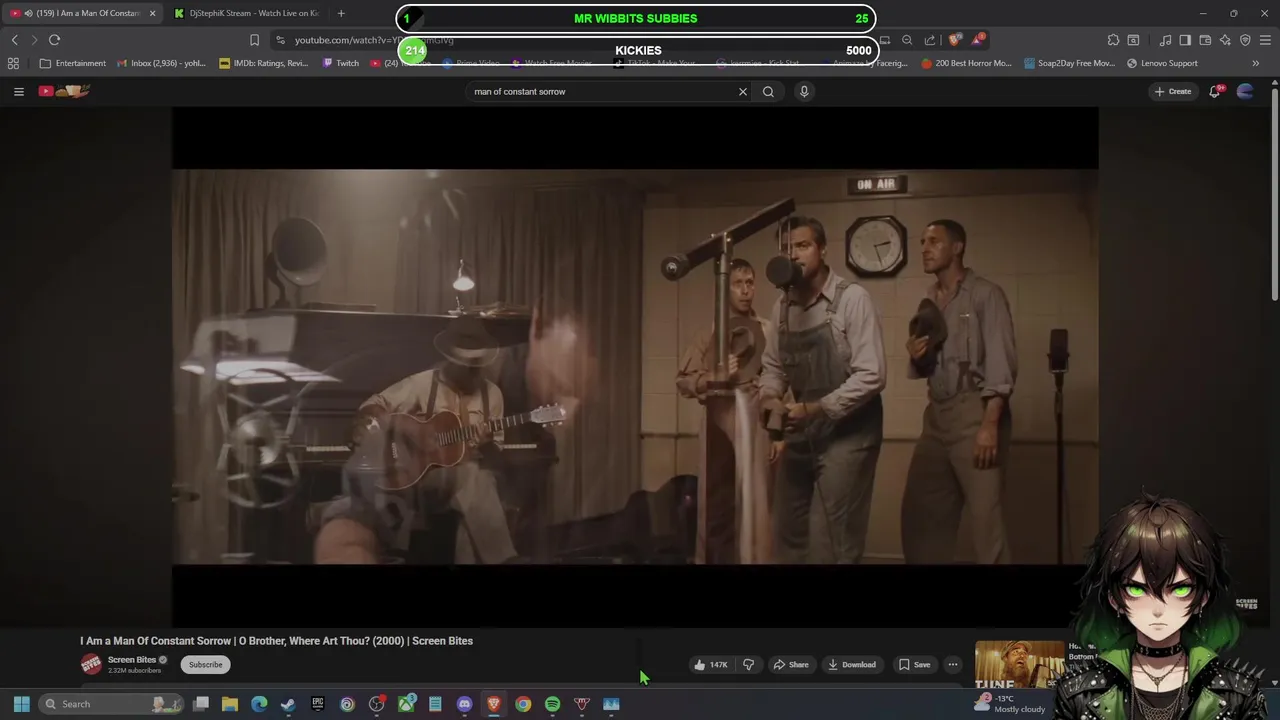Toggle the browser sidebar panel
Image resolution: width=1280 pixels, height=720 pixels.
[1185, 40]
